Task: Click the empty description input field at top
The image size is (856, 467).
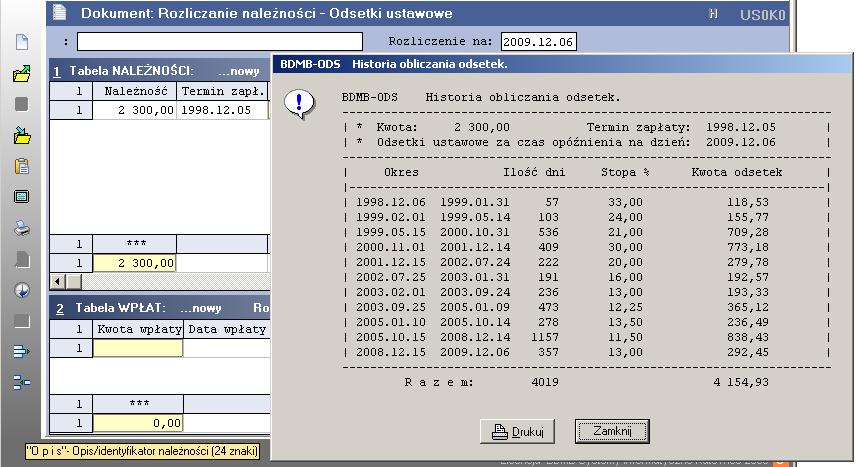Action: click(x=219, y=42)
